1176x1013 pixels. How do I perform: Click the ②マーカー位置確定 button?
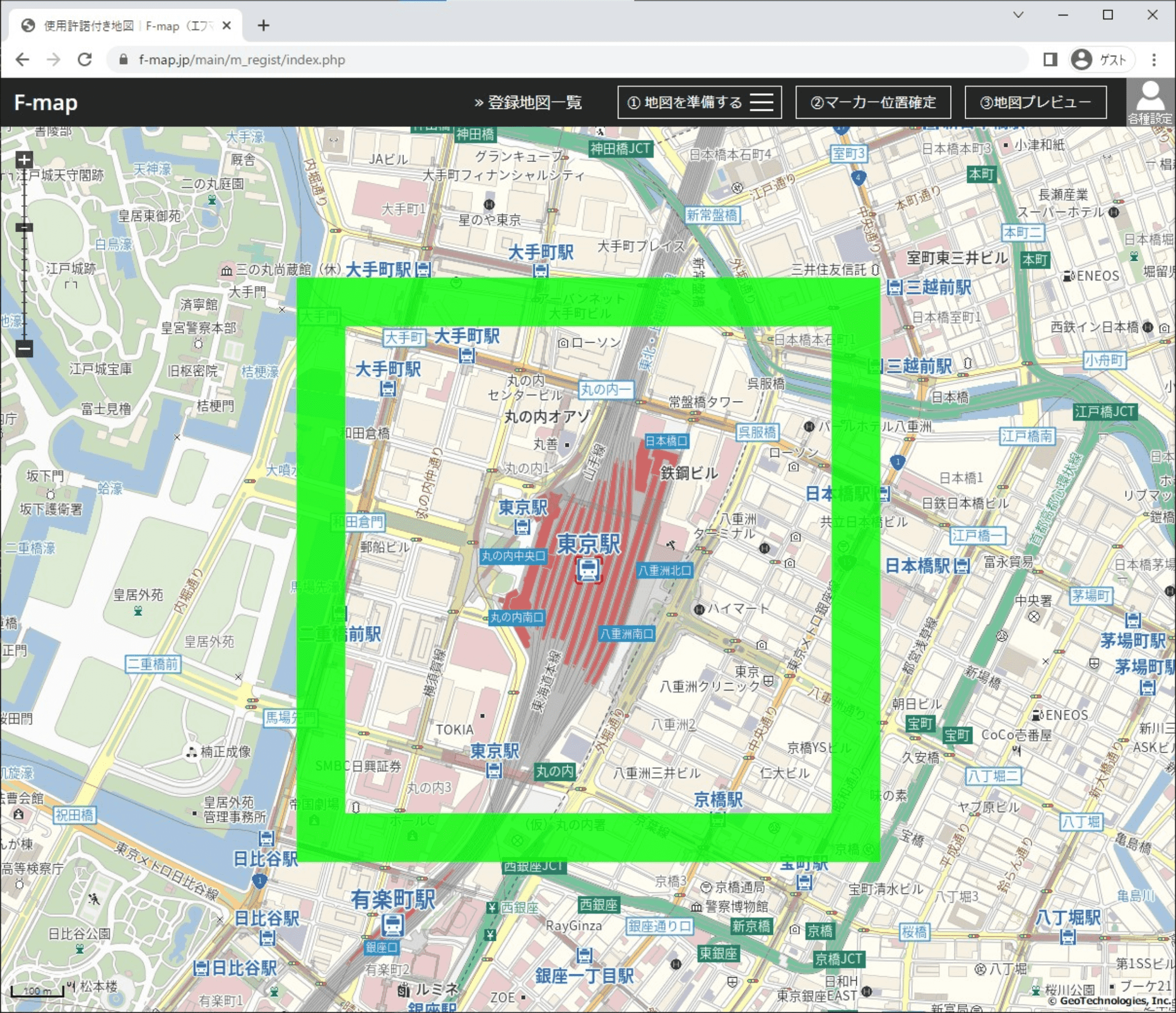(x=873, y=102)
